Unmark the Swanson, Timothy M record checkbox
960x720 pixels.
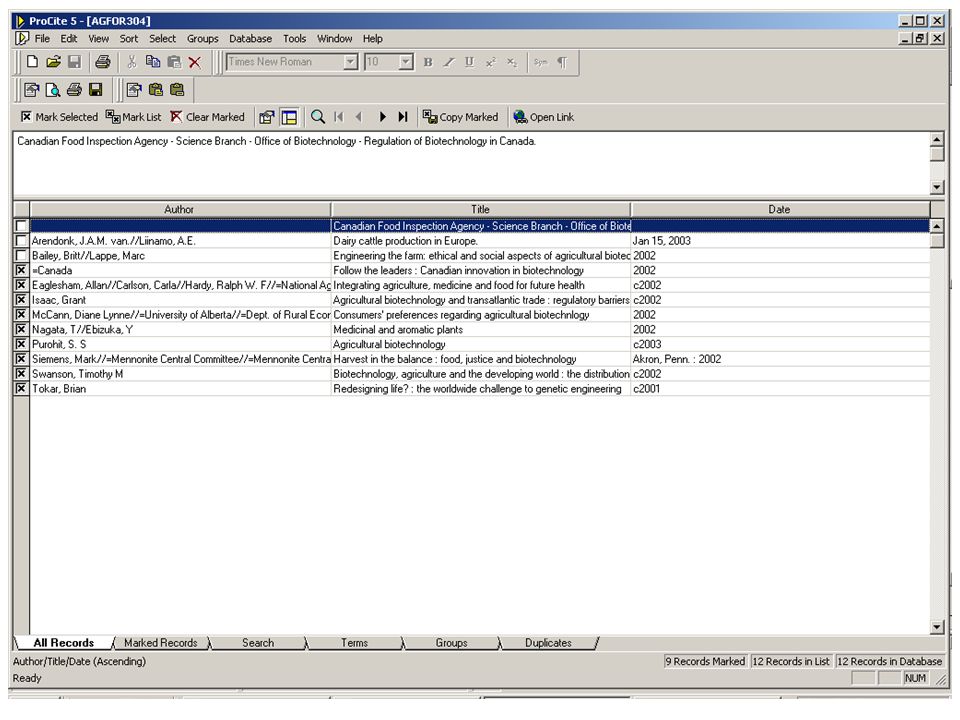coord(21,373)
